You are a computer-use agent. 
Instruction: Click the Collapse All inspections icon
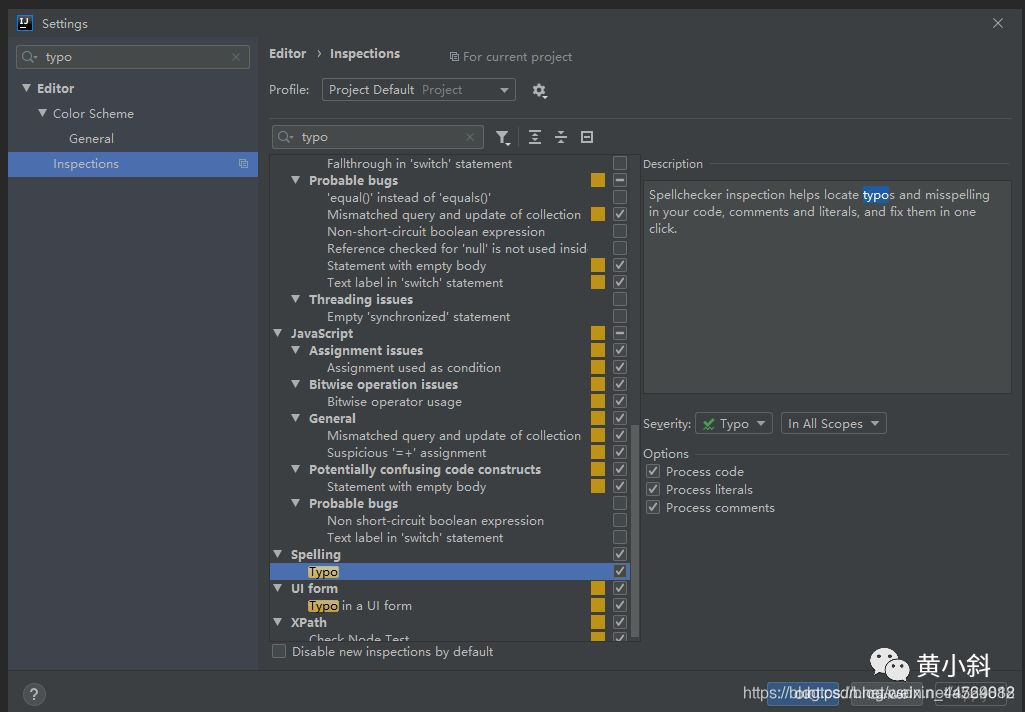click(561, 137)
